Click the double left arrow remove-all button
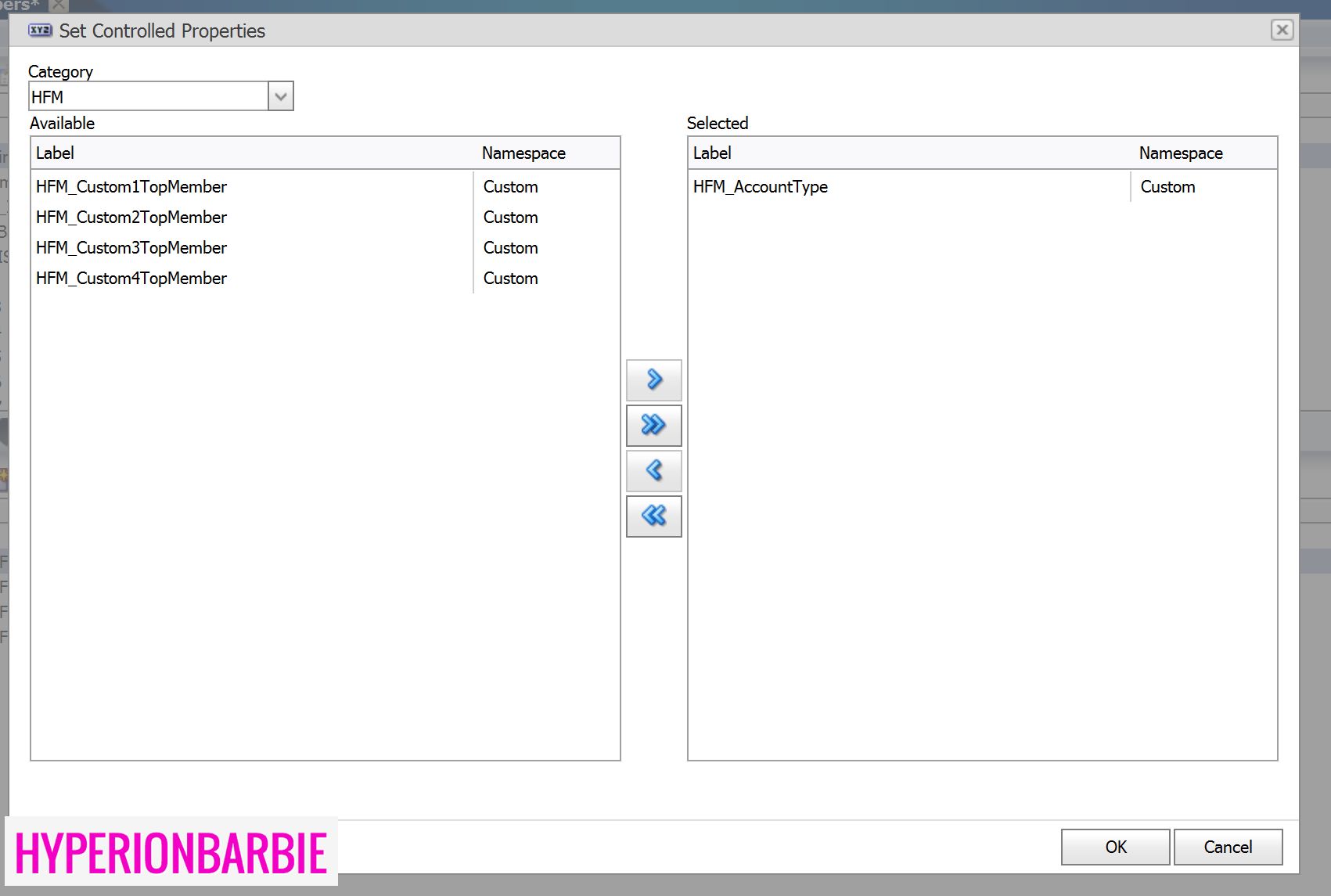Screen dimensions: 1331x896 [x=653, y=516]
